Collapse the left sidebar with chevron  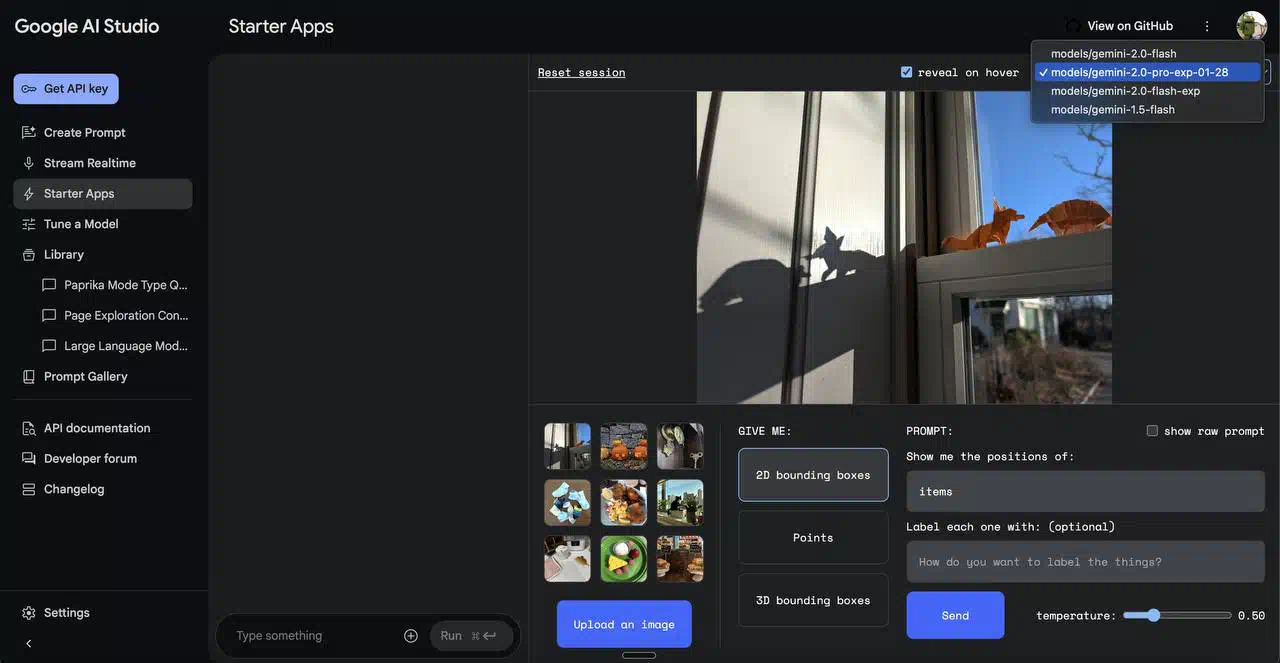click(x=28, y=643)
